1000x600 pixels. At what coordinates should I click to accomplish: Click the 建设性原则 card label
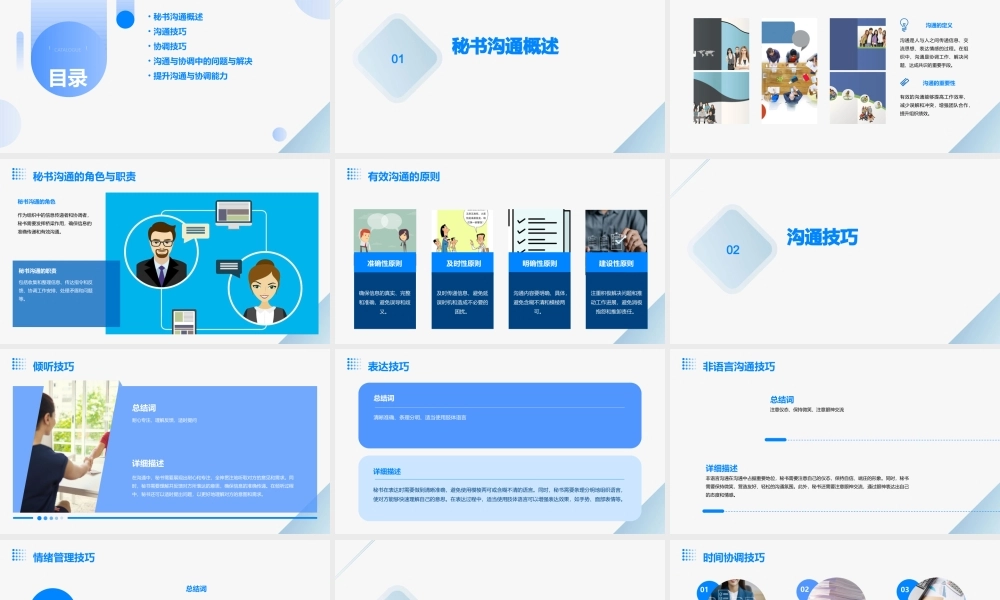[616, 263]
